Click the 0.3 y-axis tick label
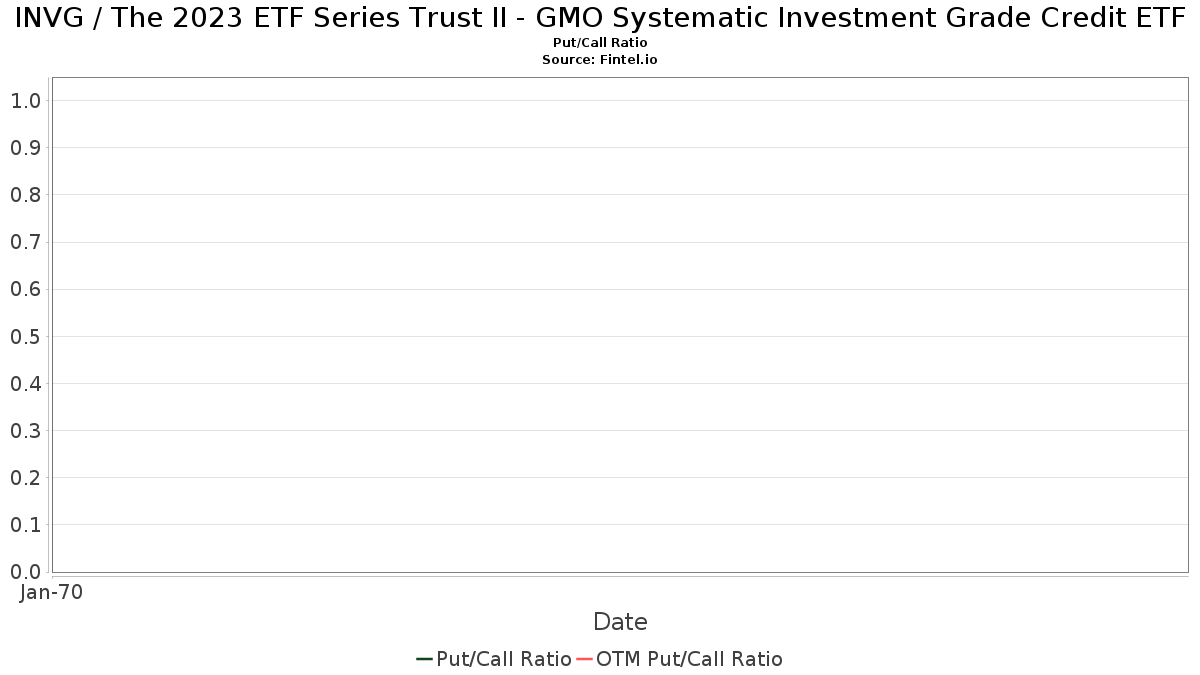 click(25, 431)
